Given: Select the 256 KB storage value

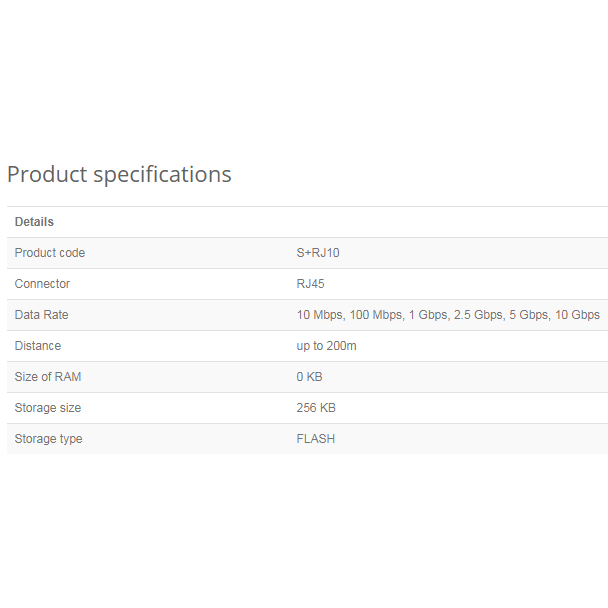Looking at the screenshot, I should point(316,408).
